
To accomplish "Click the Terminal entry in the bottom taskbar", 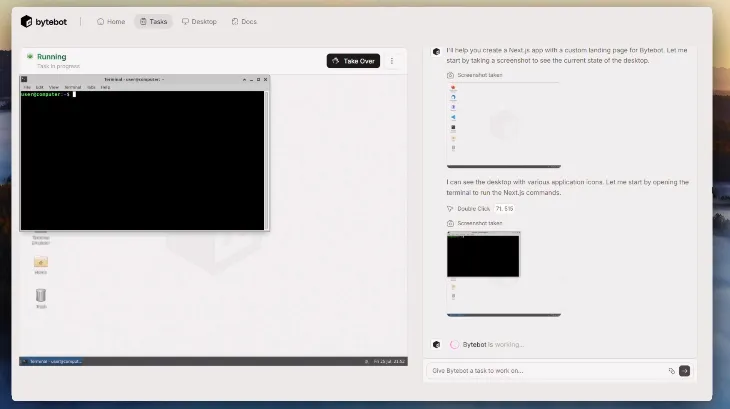I will [52, 362].
